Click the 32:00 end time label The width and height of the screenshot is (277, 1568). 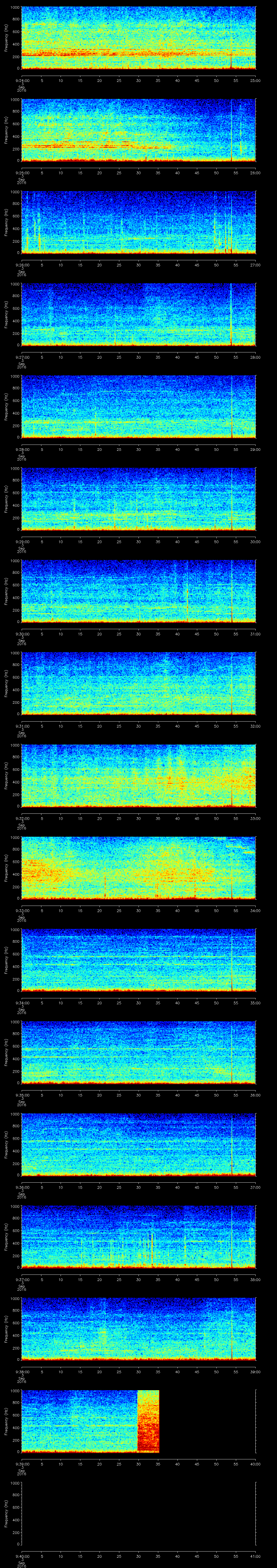[x=256, y=726]
